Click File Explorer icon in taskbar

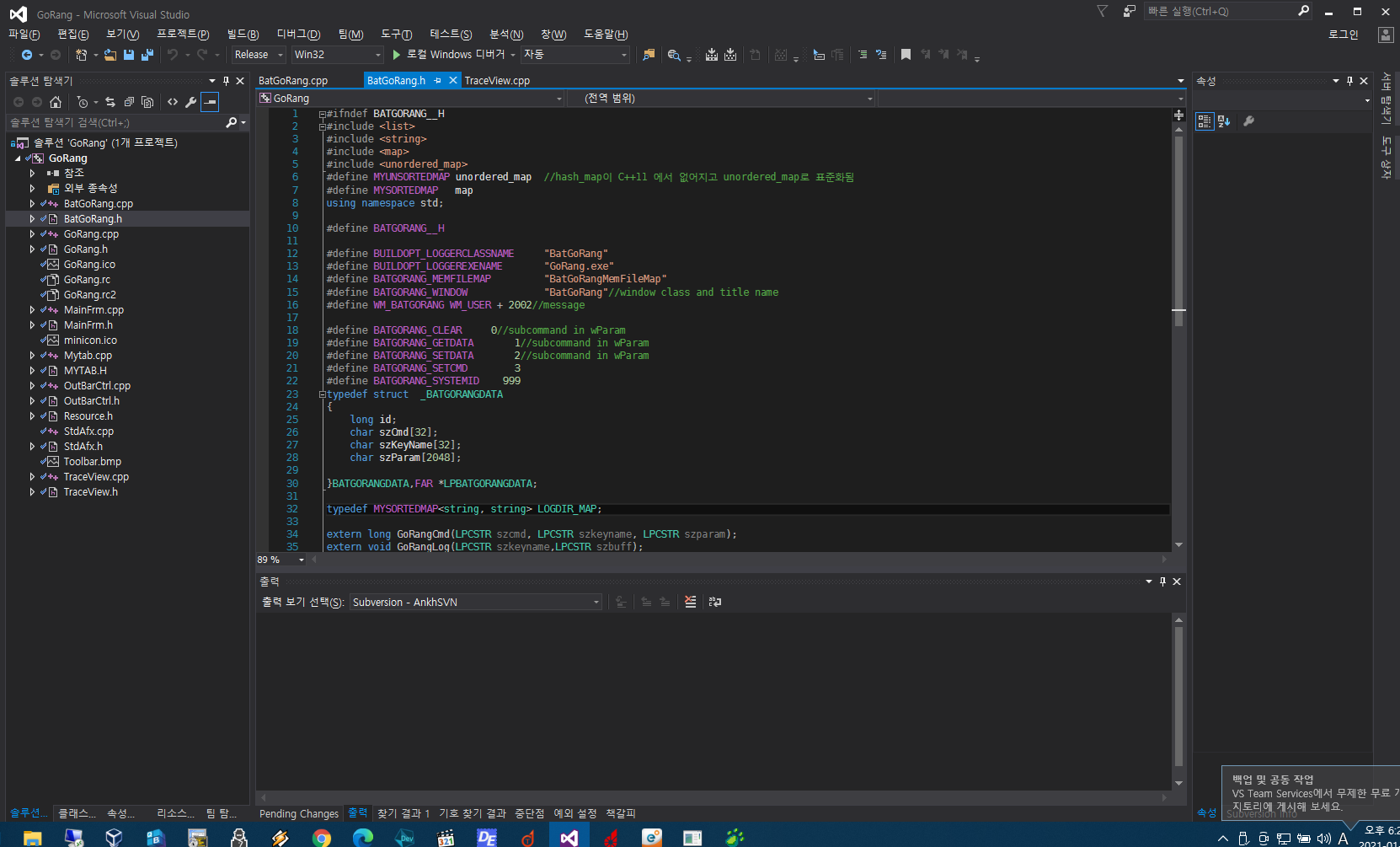click(32, 838)
